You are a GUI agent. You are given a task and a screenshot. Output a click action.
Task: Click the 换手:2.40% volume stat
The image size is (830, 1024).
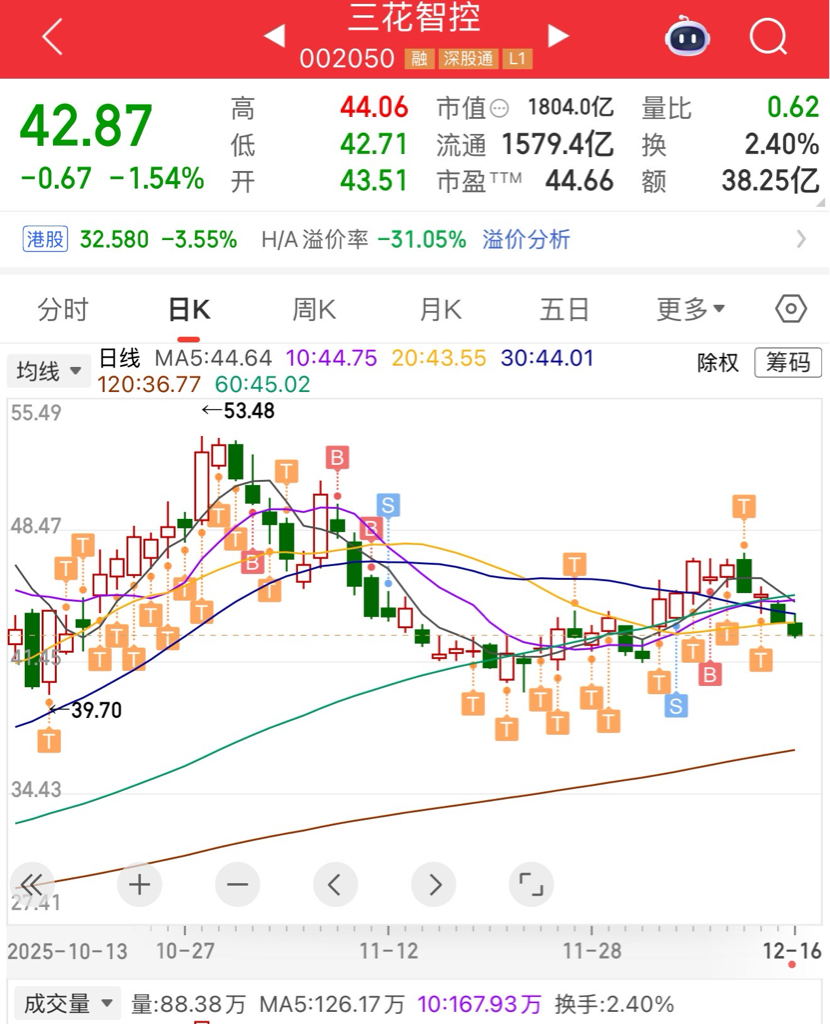615,1004
